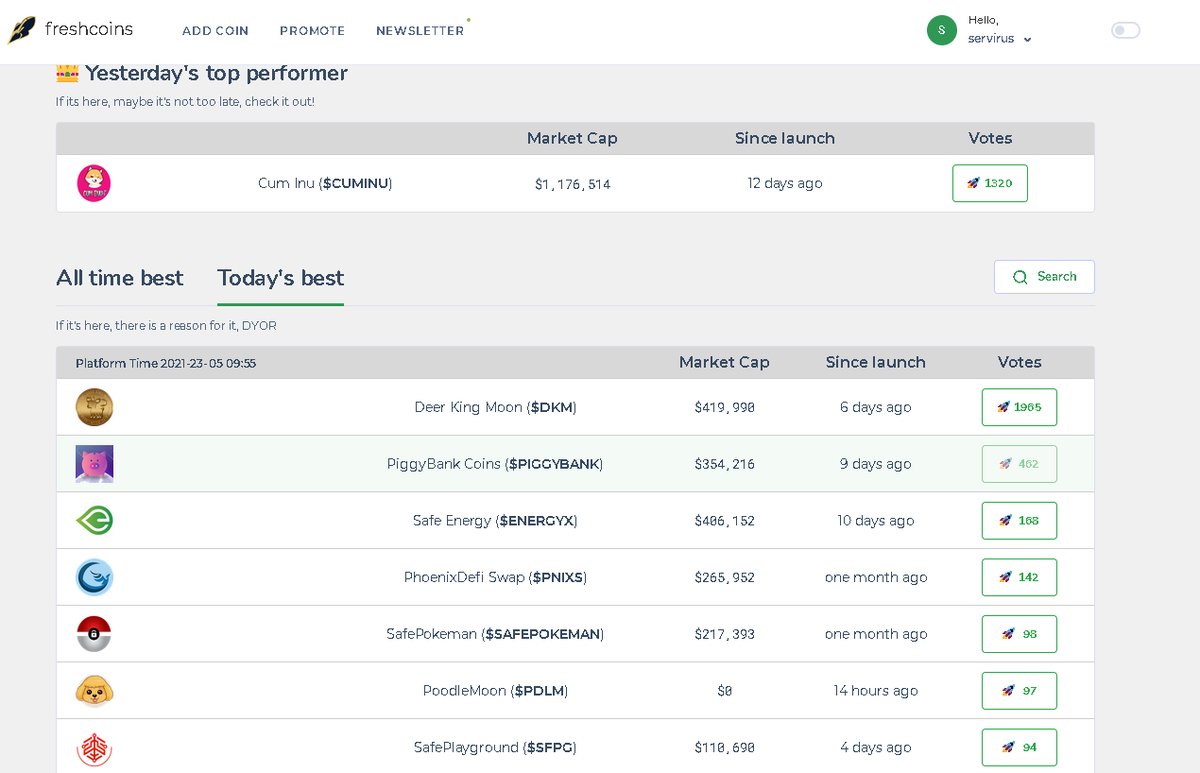The width and height of the screenshot is (1200, 773).
Task: Click the Safe Energy green logo
Action: pos(94,520)
